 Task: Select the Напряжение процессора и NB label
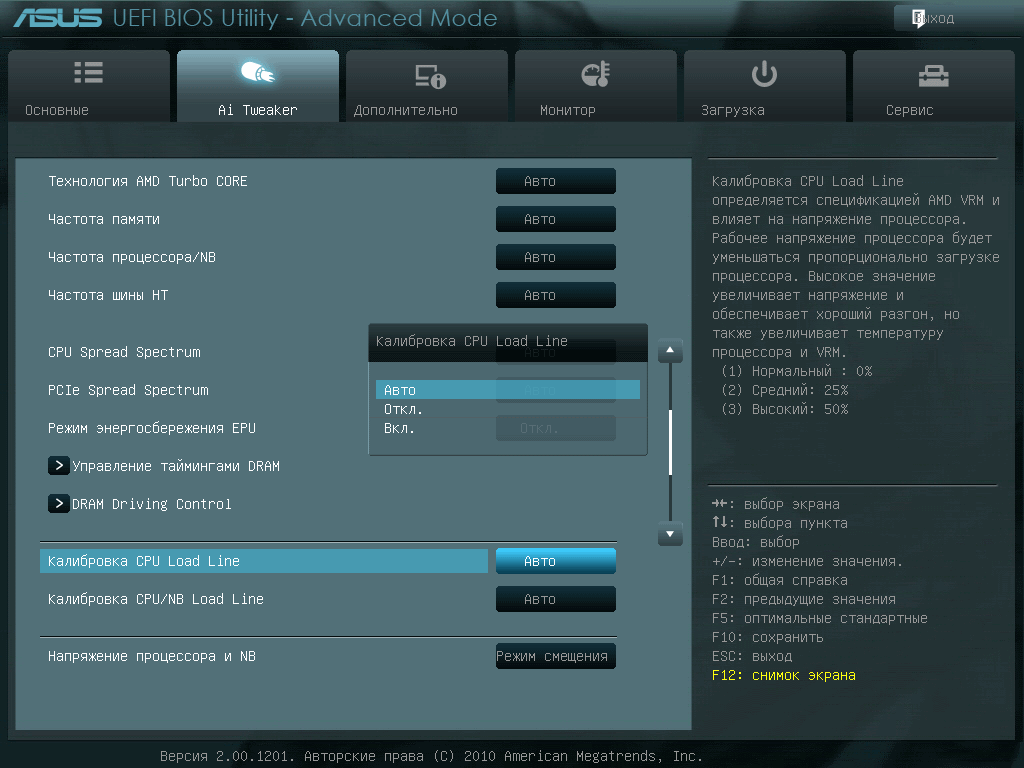[x=152, y=656]
